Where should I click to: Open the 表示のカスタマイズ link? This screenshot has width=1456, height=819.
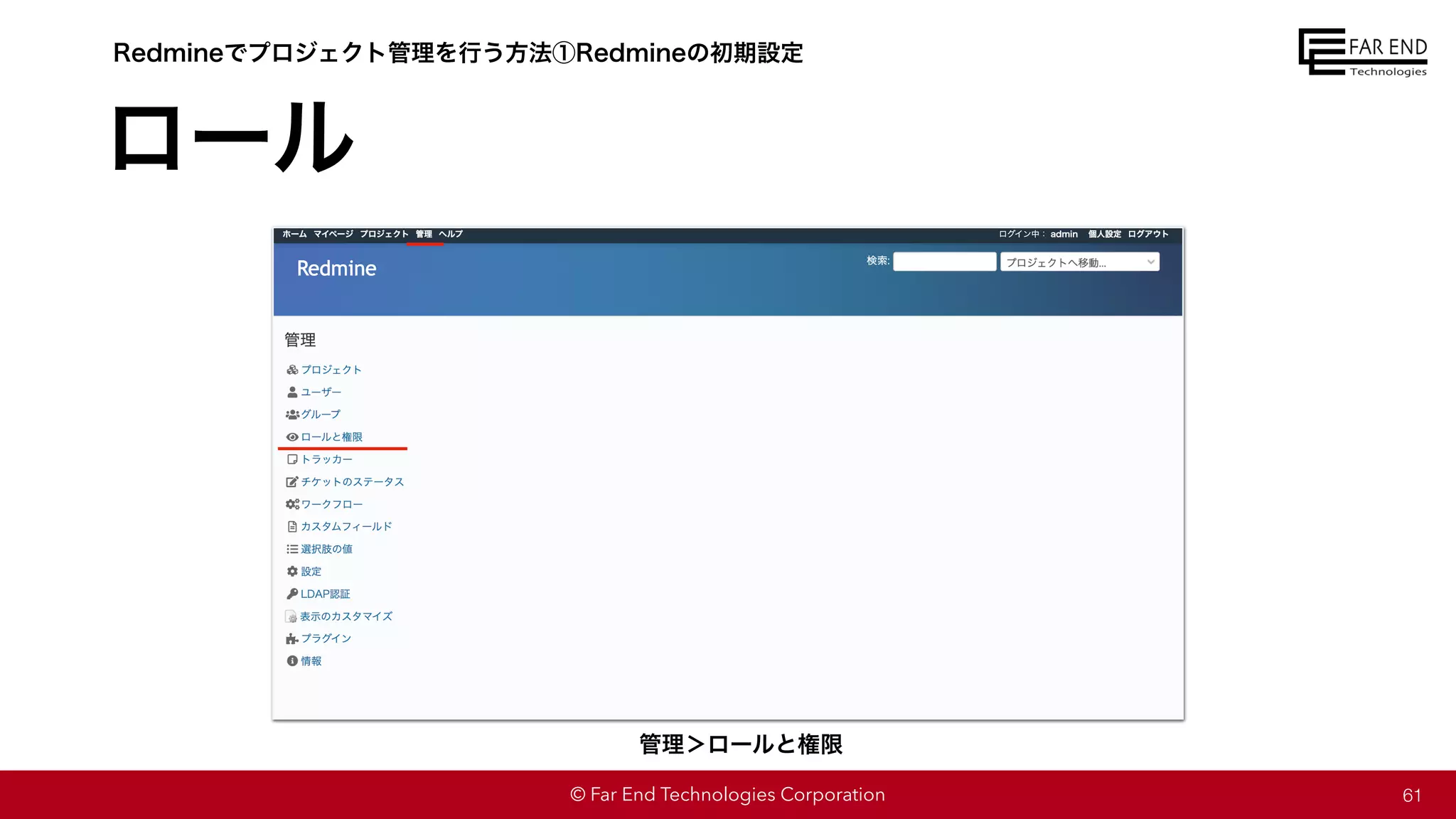346,616
